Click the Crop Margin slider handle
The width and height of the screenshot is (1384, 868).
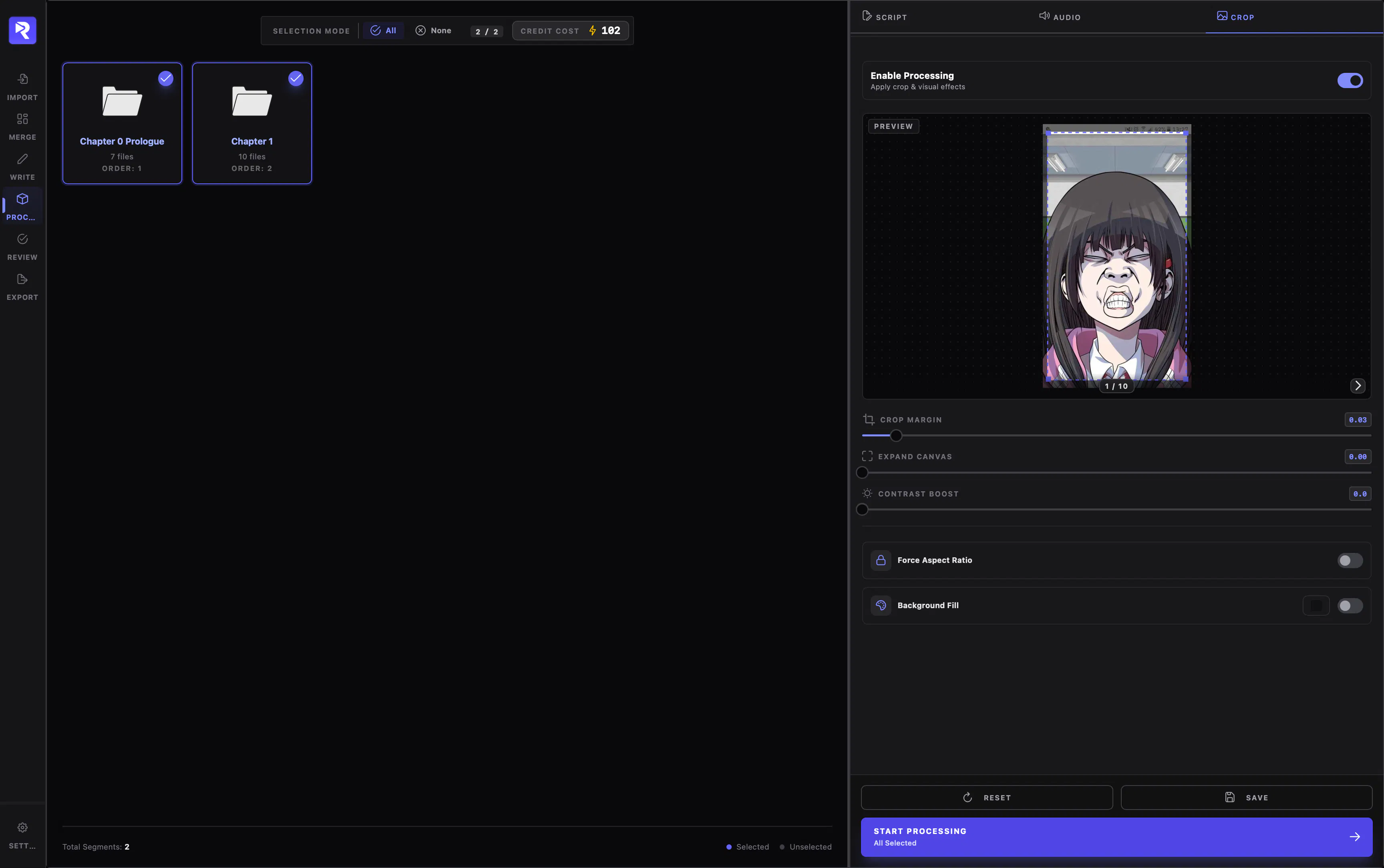tap(896, 436)
